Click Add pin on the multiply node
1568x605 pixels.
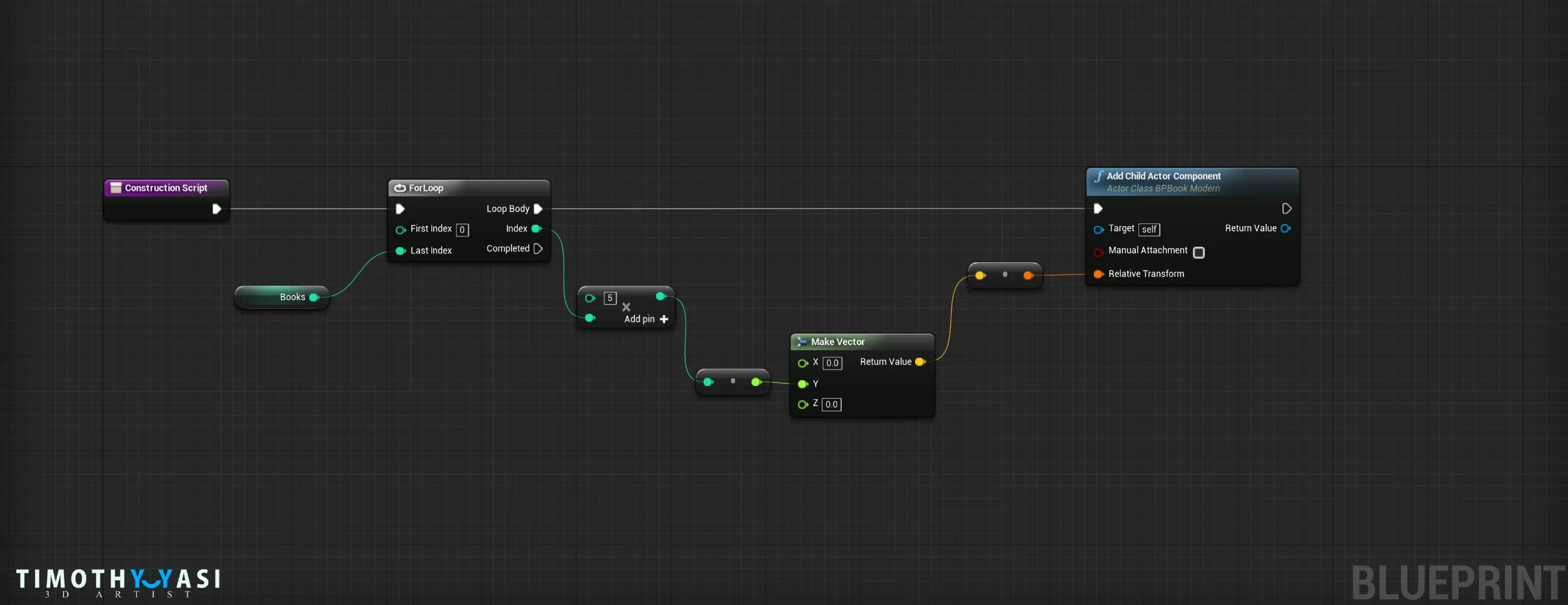tap(646, 319)
